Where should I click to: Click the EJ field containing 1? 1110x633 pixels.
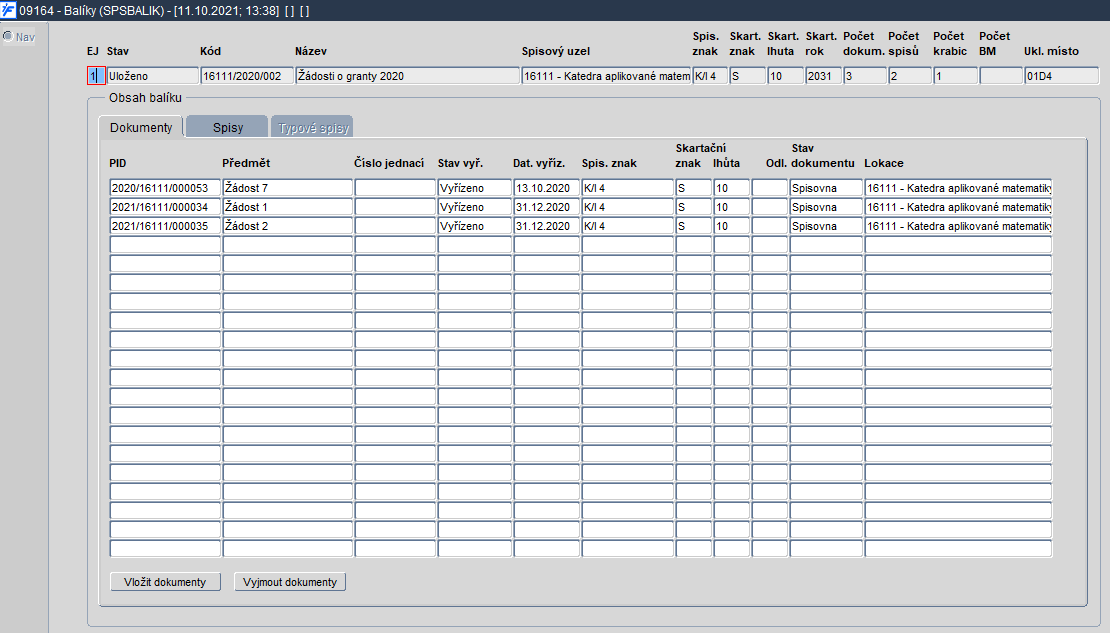[x=96, y=76]
